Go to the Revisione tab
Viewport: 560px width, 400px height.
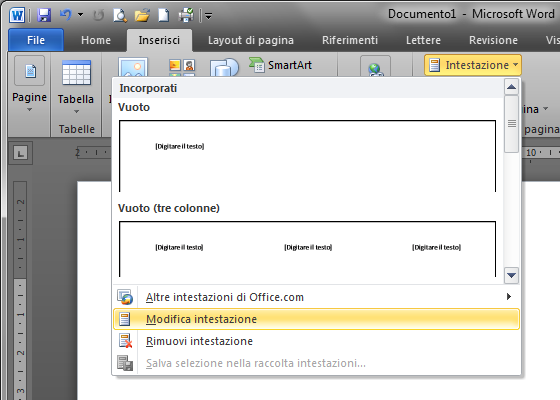pyautogui.click(x=493, y=40)
